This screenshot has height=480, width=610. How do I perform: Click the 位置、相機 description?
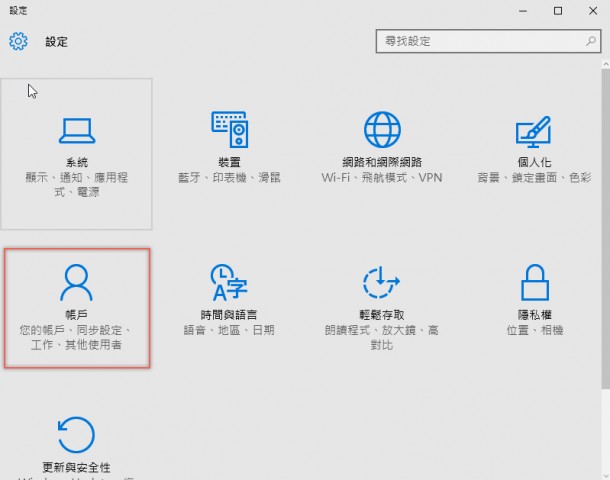[535, 330]
